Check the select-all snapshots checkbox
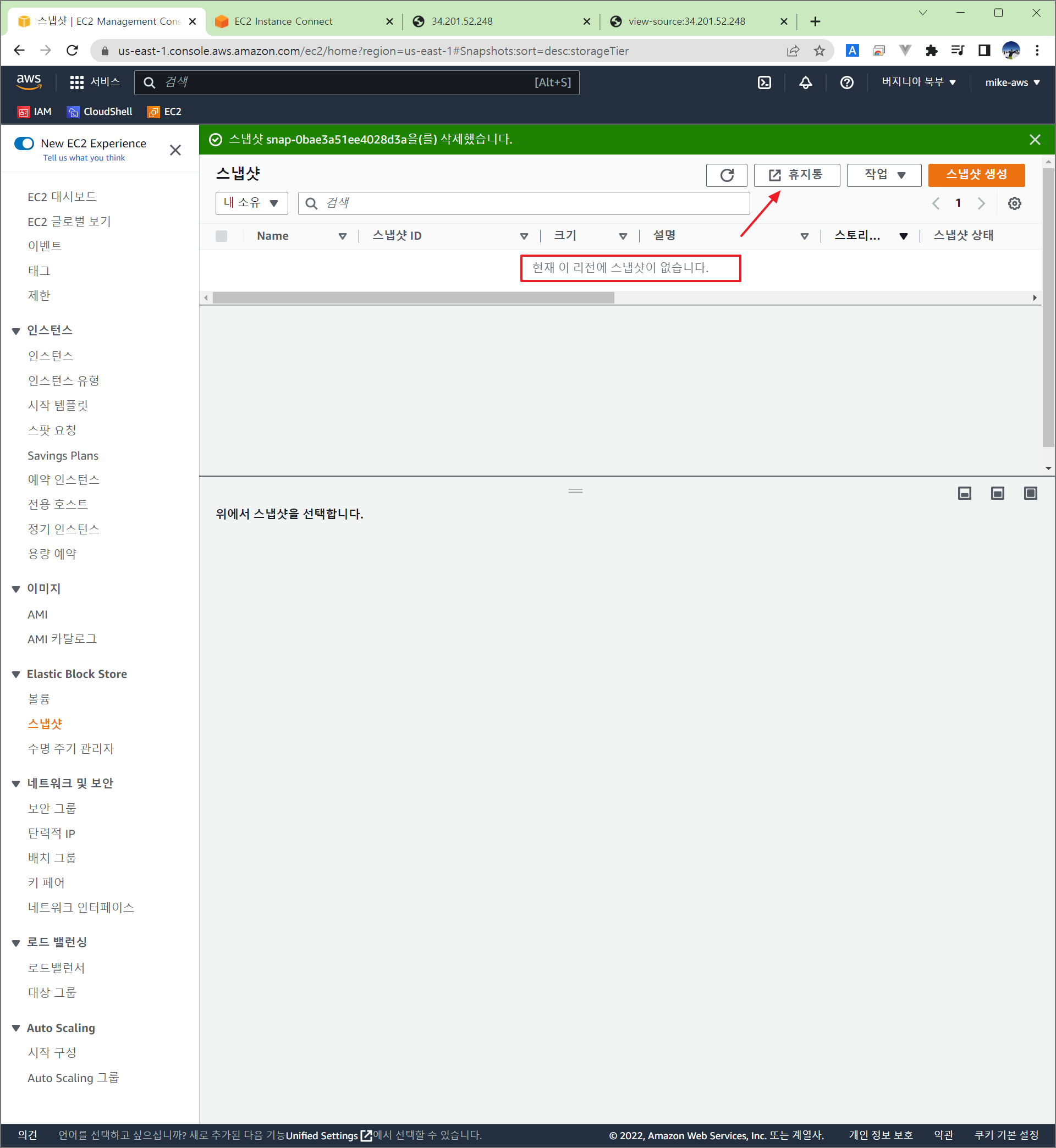 [x=222, y=236]
